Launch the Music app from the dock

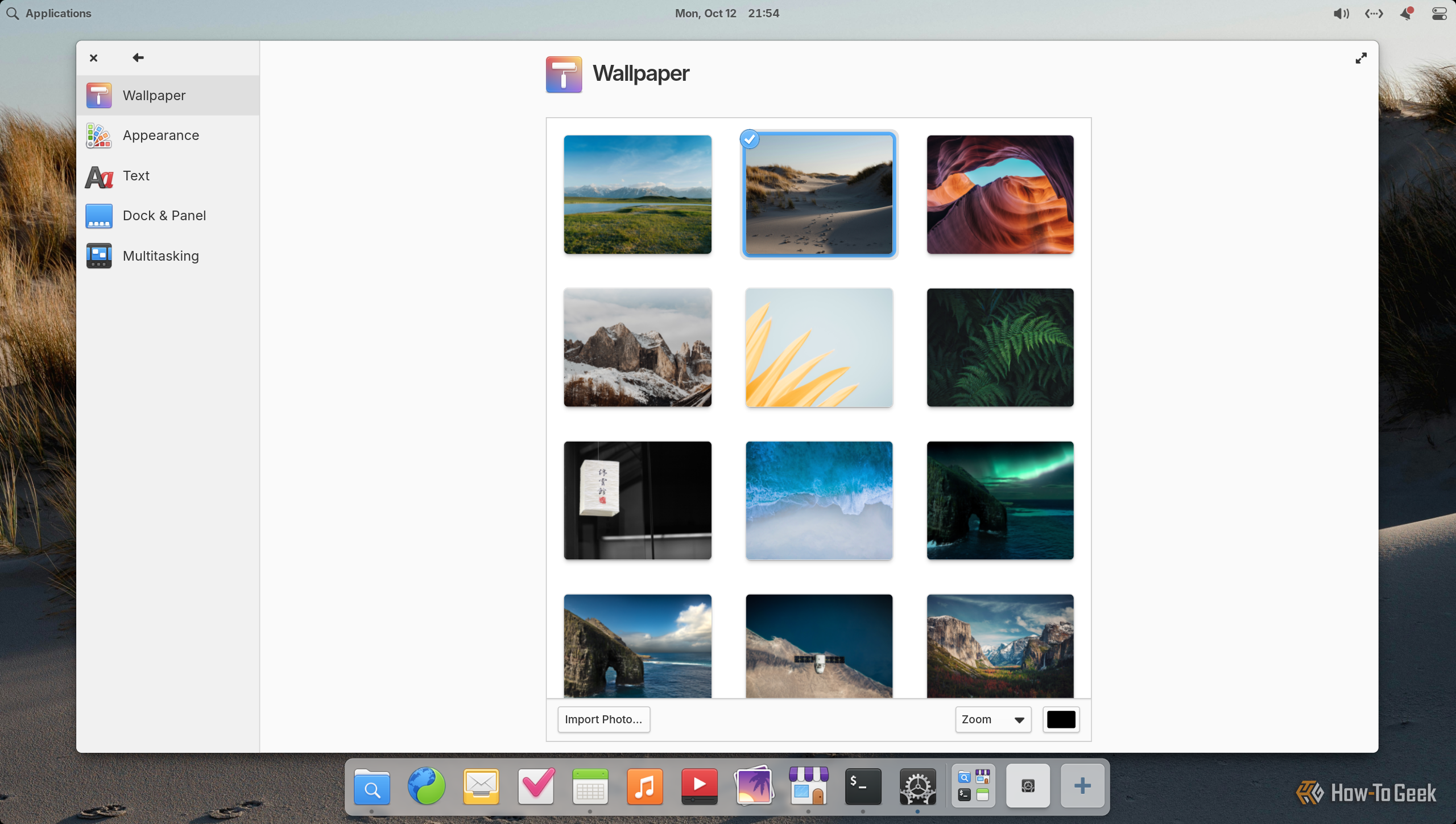coord(645,786)
